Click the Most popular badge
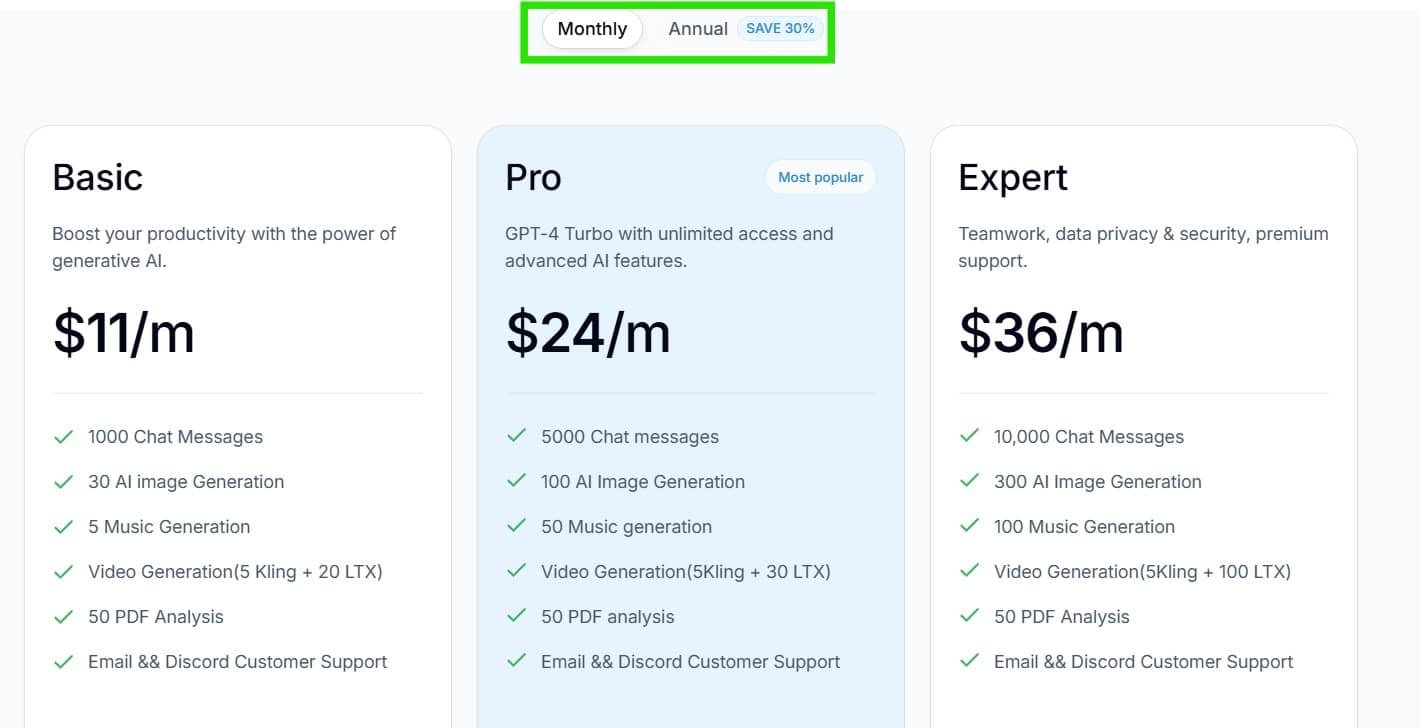Screen dimensions: 1420x728 coord(820,177)
